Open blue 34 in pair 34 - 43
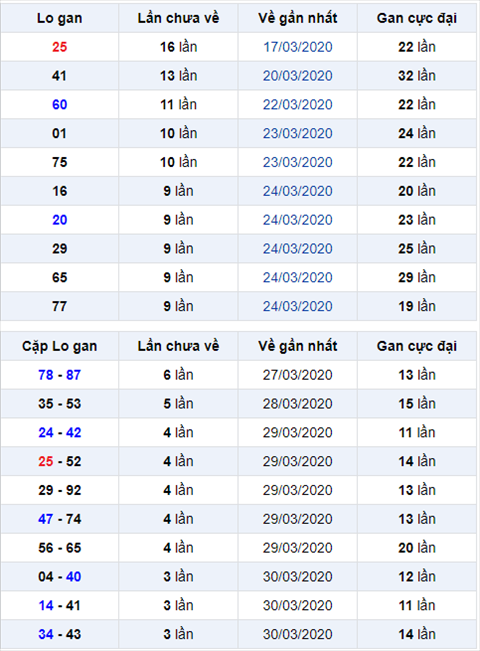 (46, 634)
